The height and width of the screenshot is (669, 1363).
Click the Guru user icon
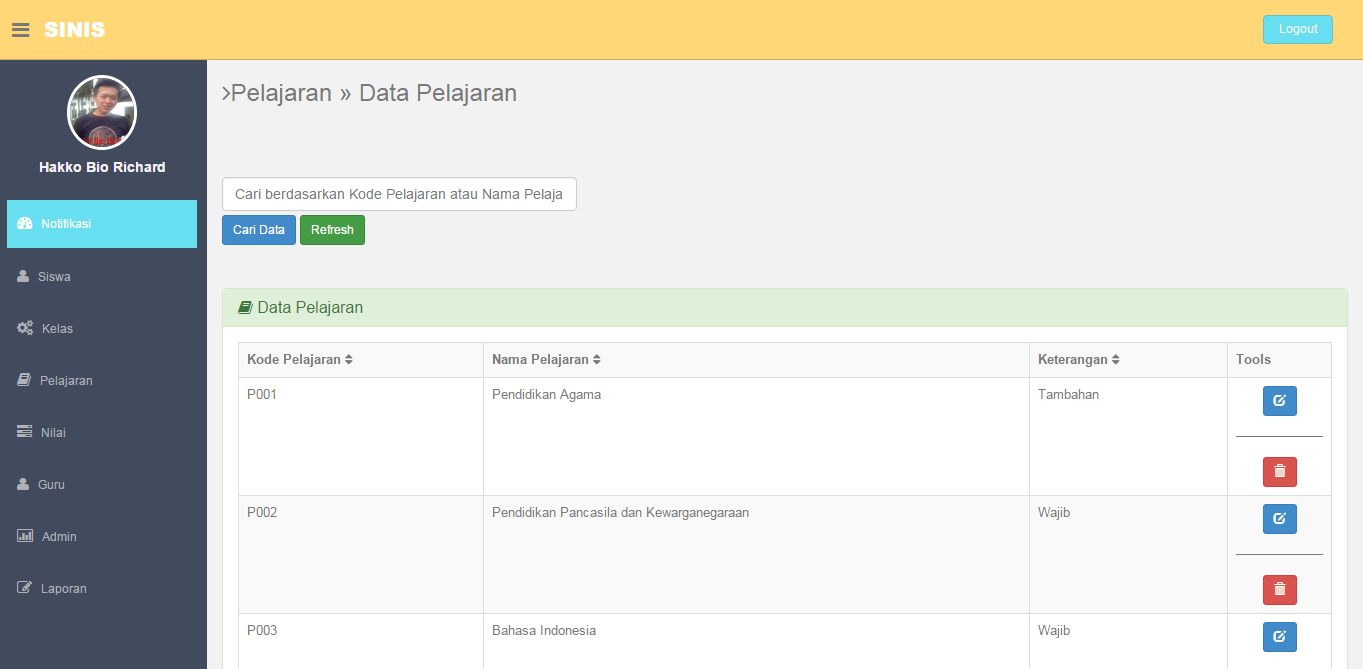tap(23, 484)
